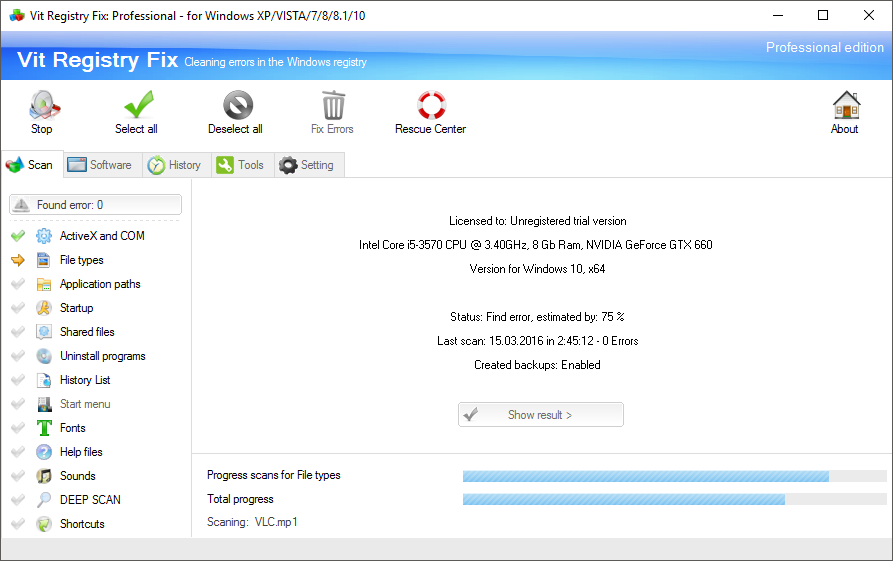Screen dimensions: 893x561
Task: Toggle the Shared files checkmark
Action: click(18, 332)
